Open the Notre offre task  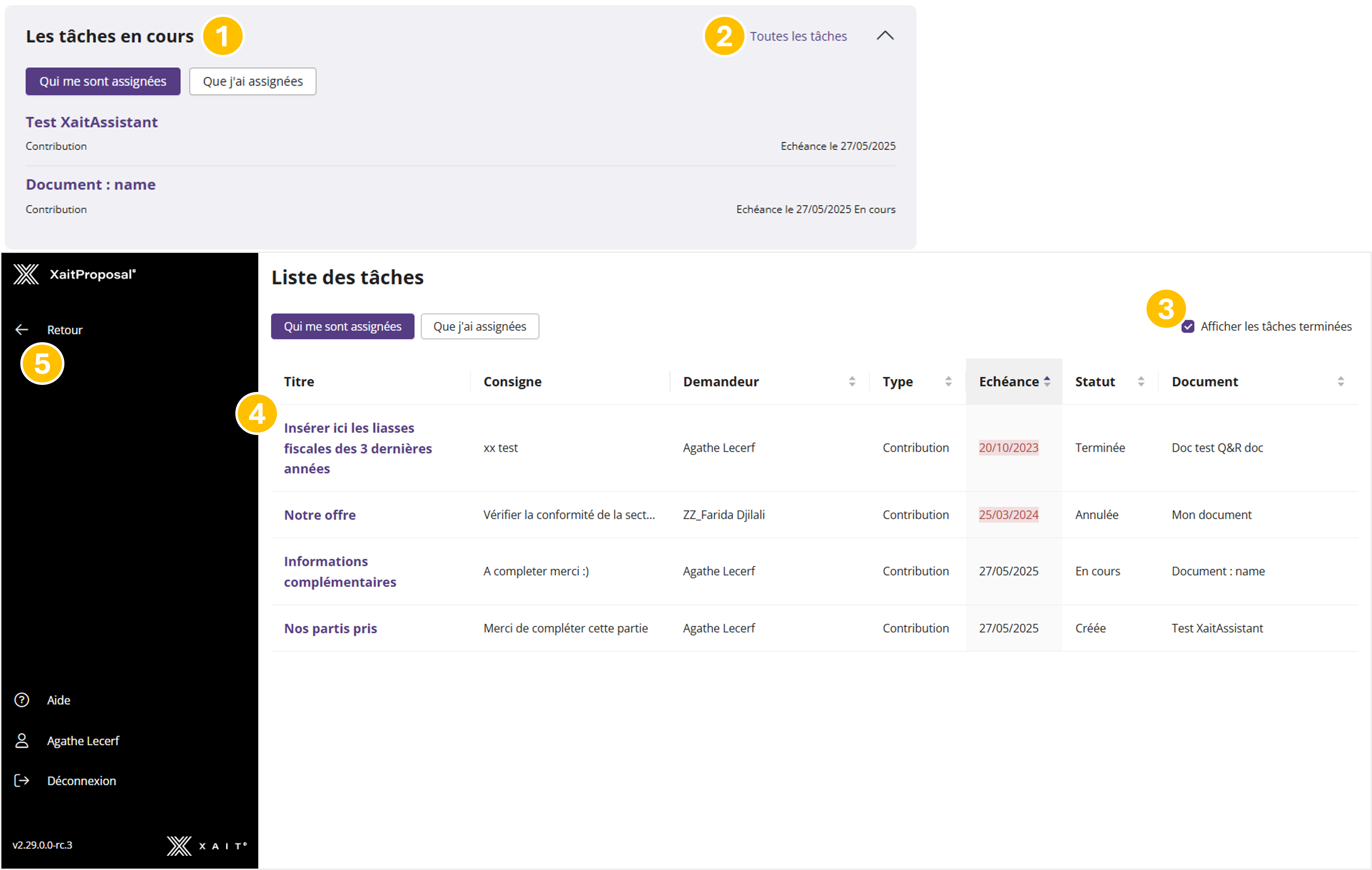[320, 515]
